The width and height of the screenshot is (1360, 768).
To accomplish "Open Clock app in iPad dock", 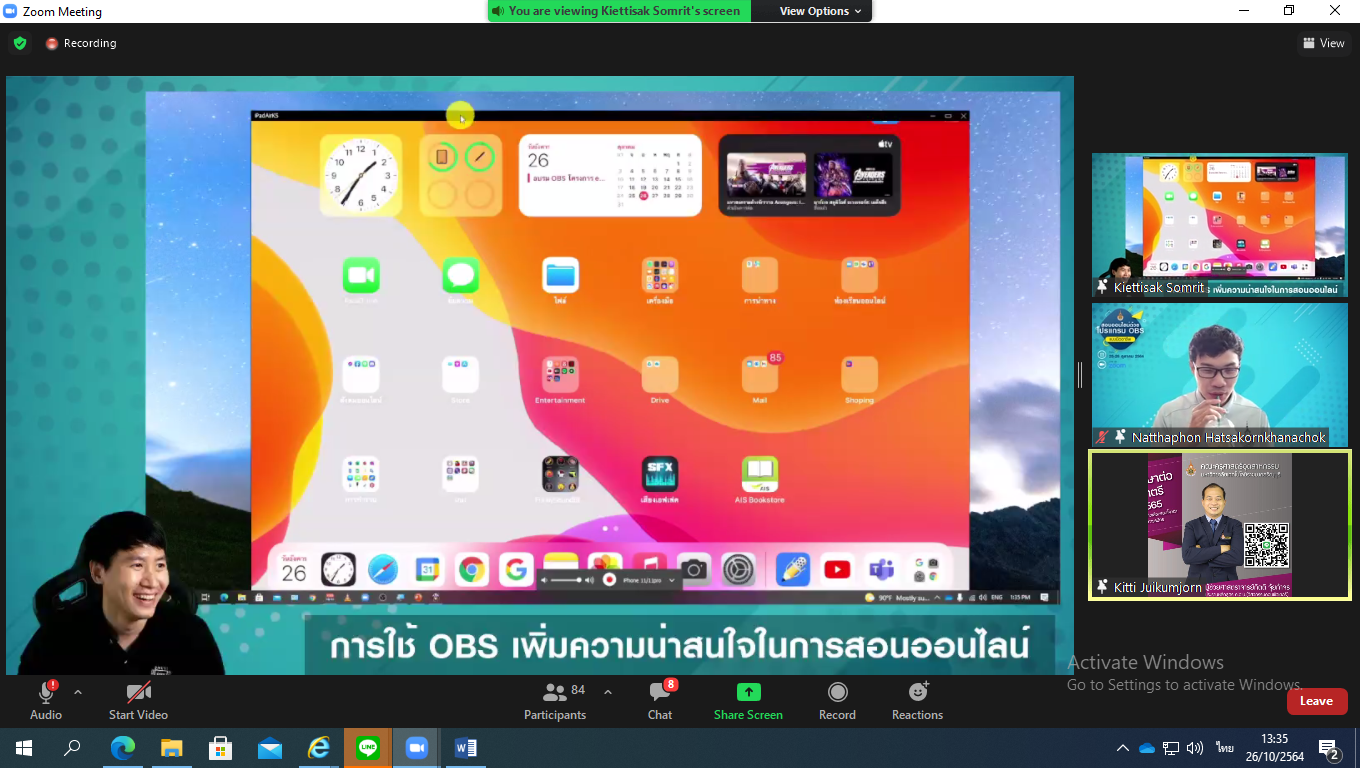I will (338, 570).
